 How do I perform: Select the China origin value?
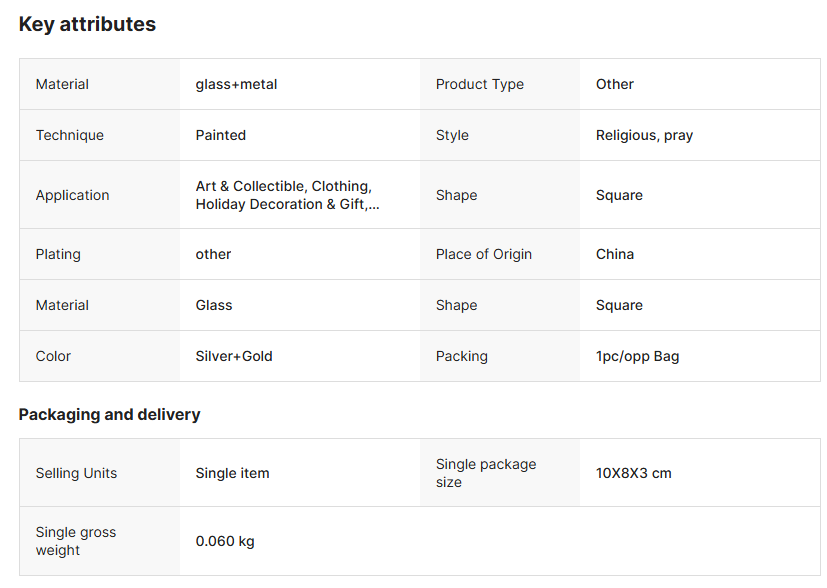point(614,254)
